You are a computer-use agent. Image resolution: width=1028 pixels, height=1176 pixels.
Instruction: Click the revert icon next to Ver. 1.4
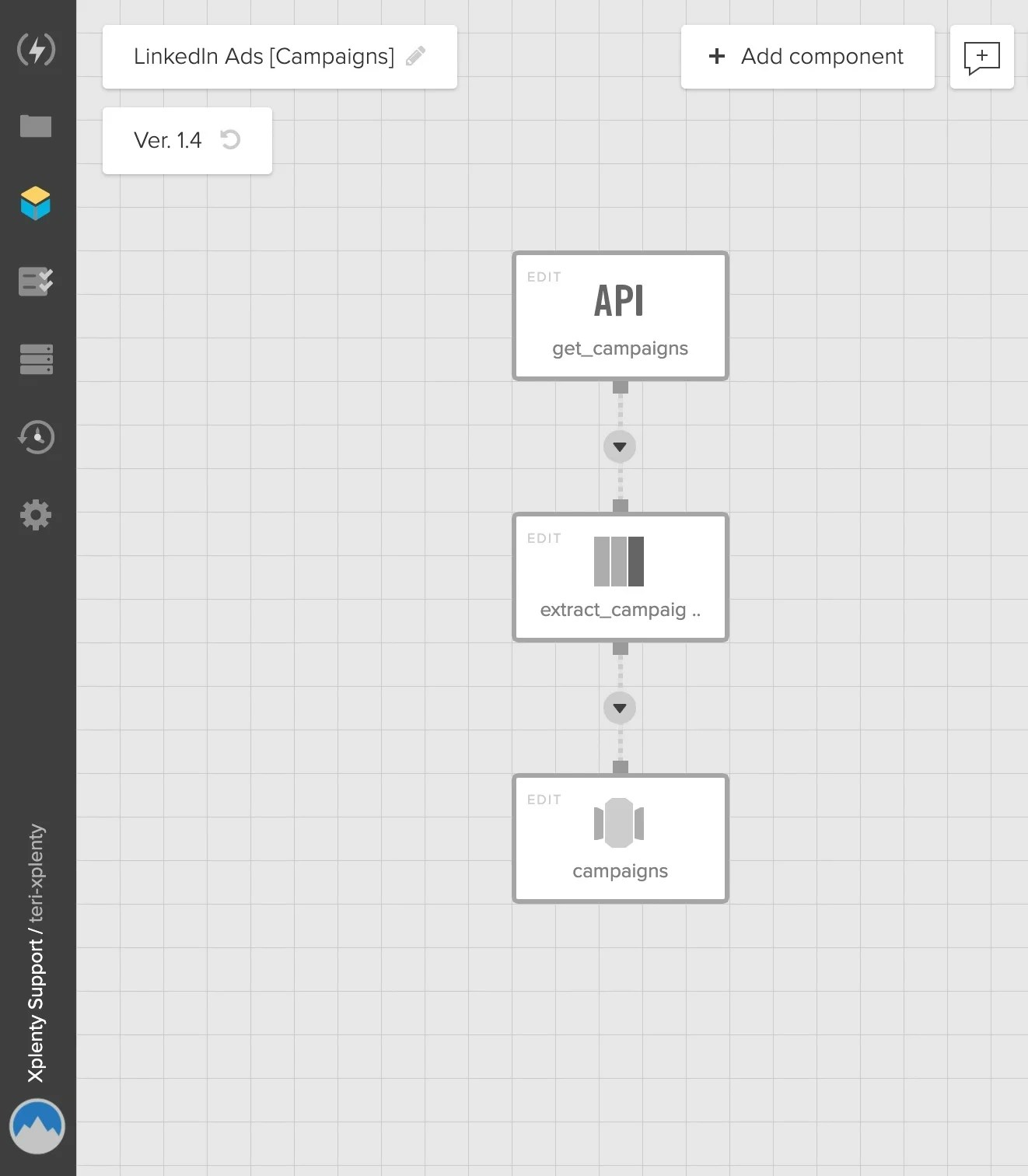tap(229, 141)
